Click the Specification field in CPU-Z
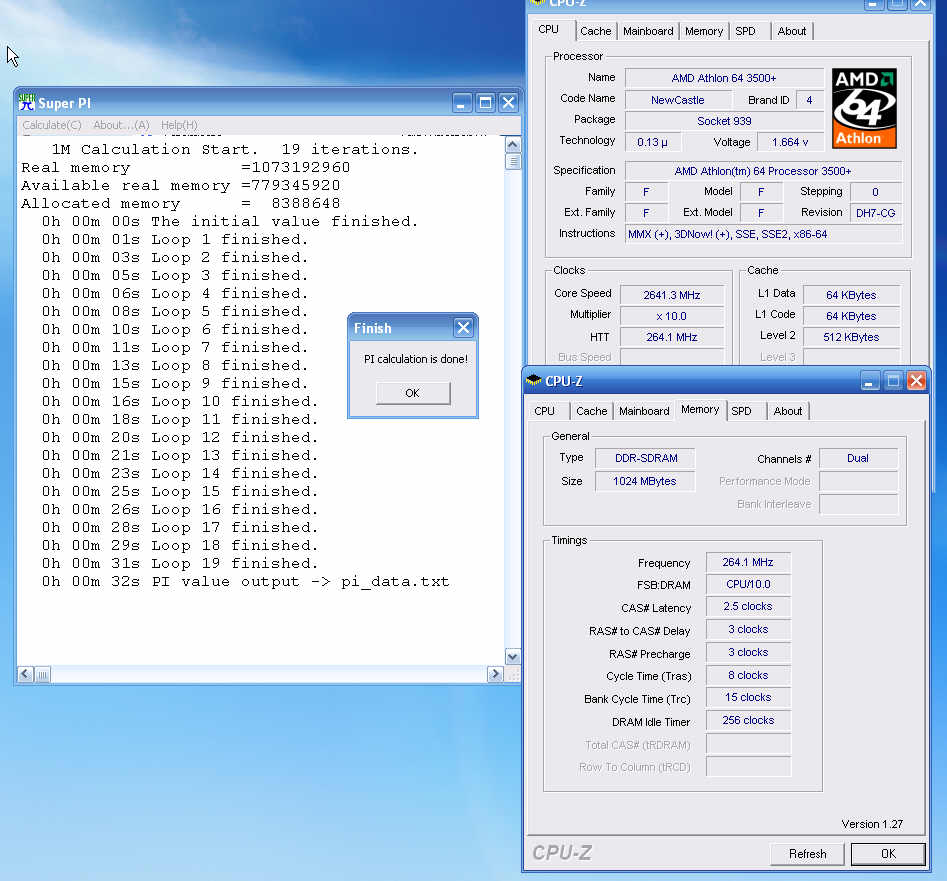Screen dimensions: 947x881 (763, 171)
